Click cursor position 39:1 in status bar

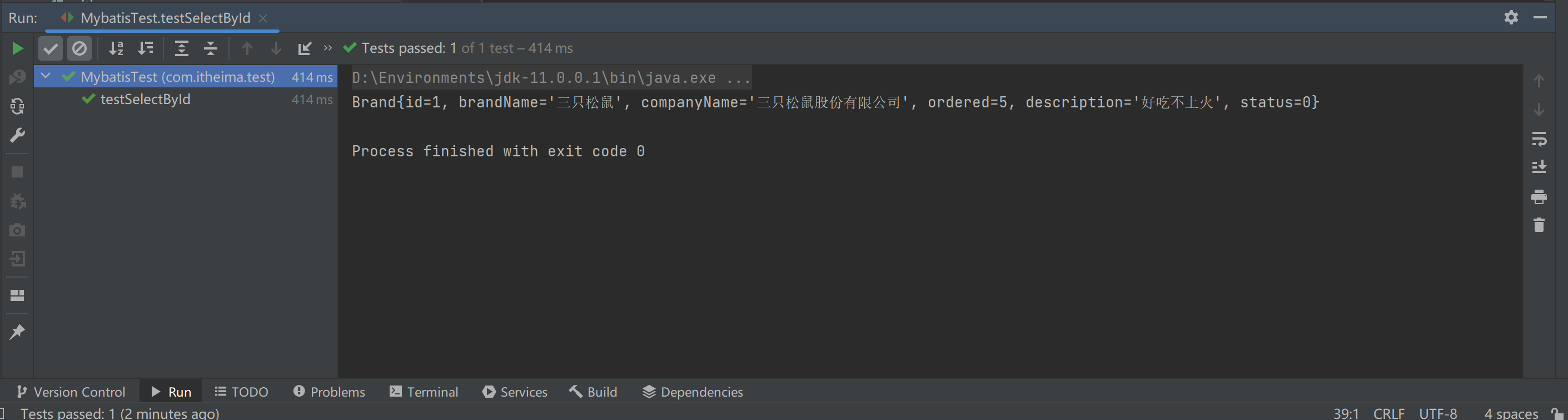point(1346,413)
